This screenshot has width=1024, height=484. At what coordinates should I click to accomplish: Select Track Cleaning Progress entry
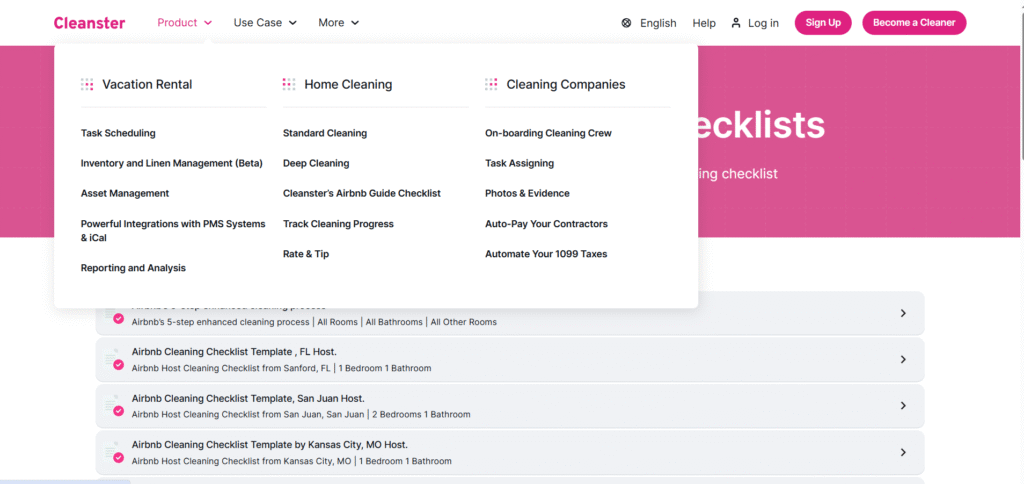coord(338,224)
